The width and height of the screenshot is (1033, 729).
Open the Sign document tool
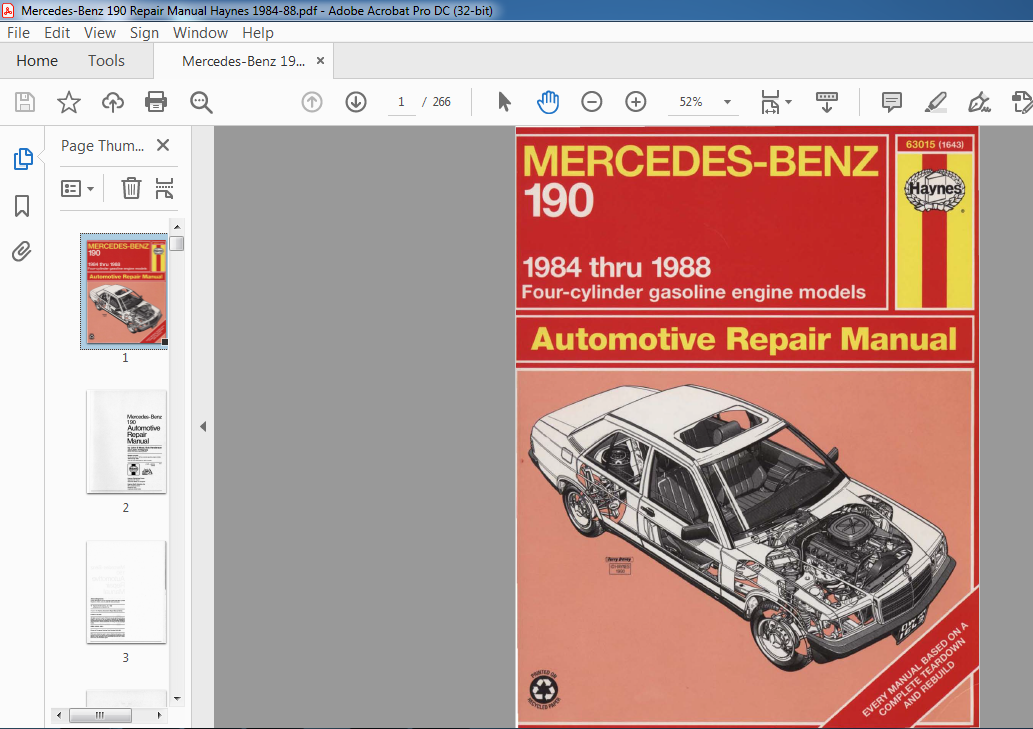point(979,102)
